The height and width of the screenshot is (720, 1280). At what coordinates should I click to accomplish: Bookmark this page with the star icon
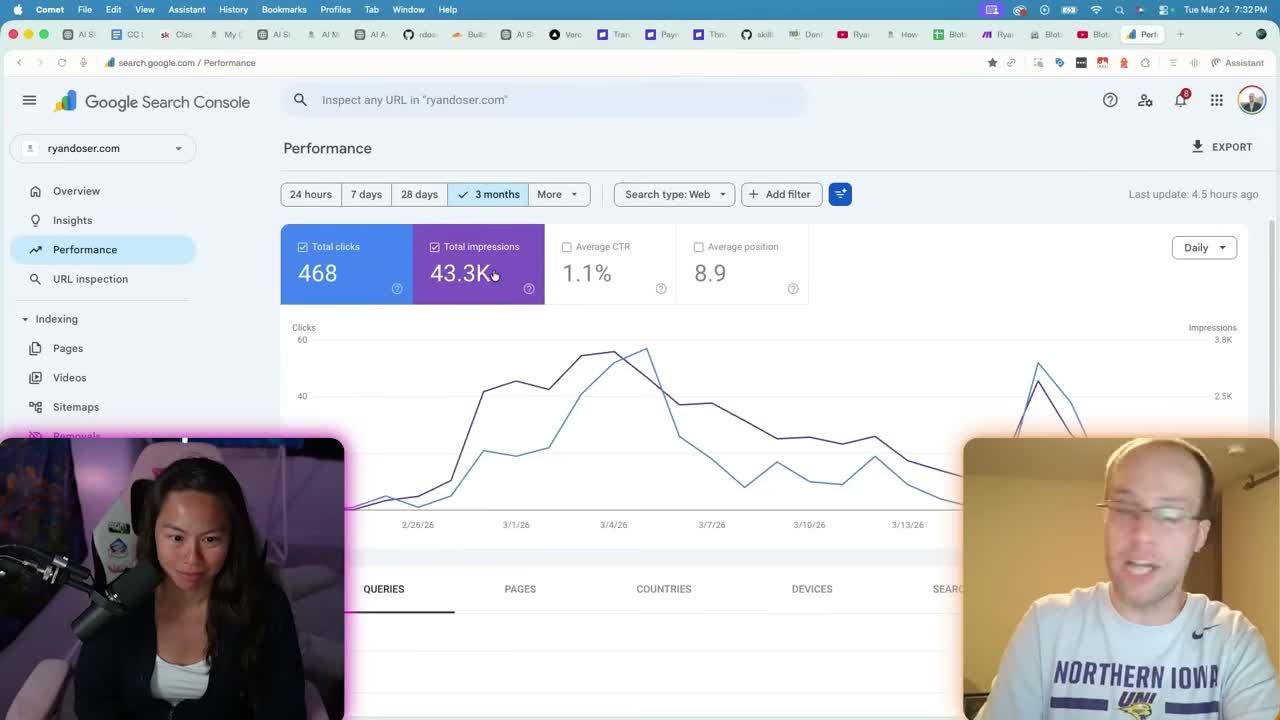[992, 63]
